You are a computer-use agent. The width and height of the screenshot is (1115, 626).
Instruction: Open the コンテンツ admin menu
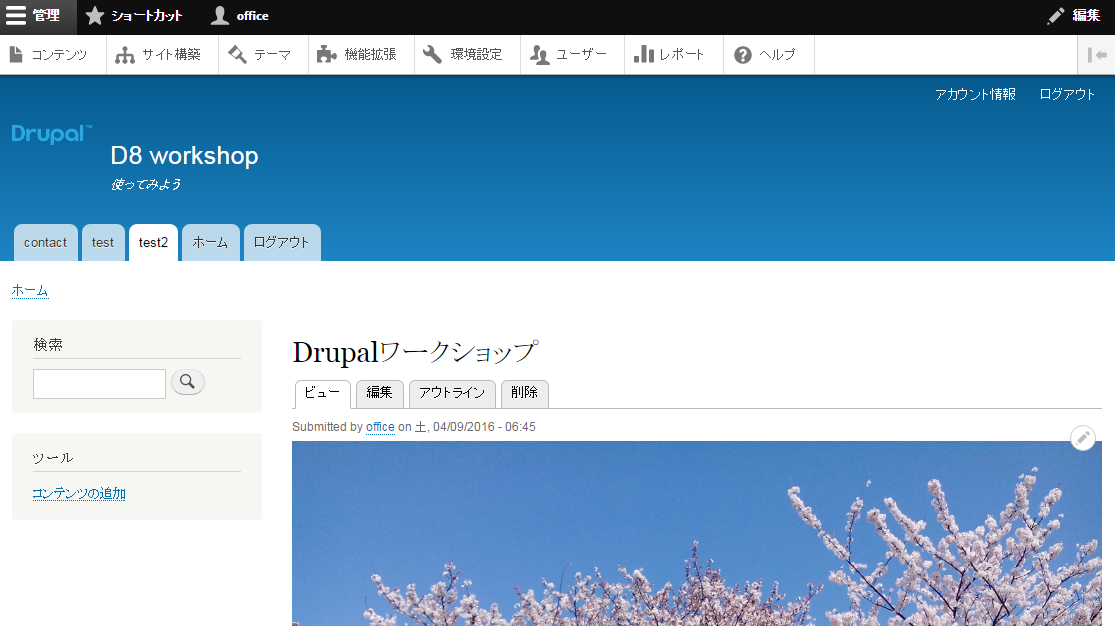tap(48, 55)
